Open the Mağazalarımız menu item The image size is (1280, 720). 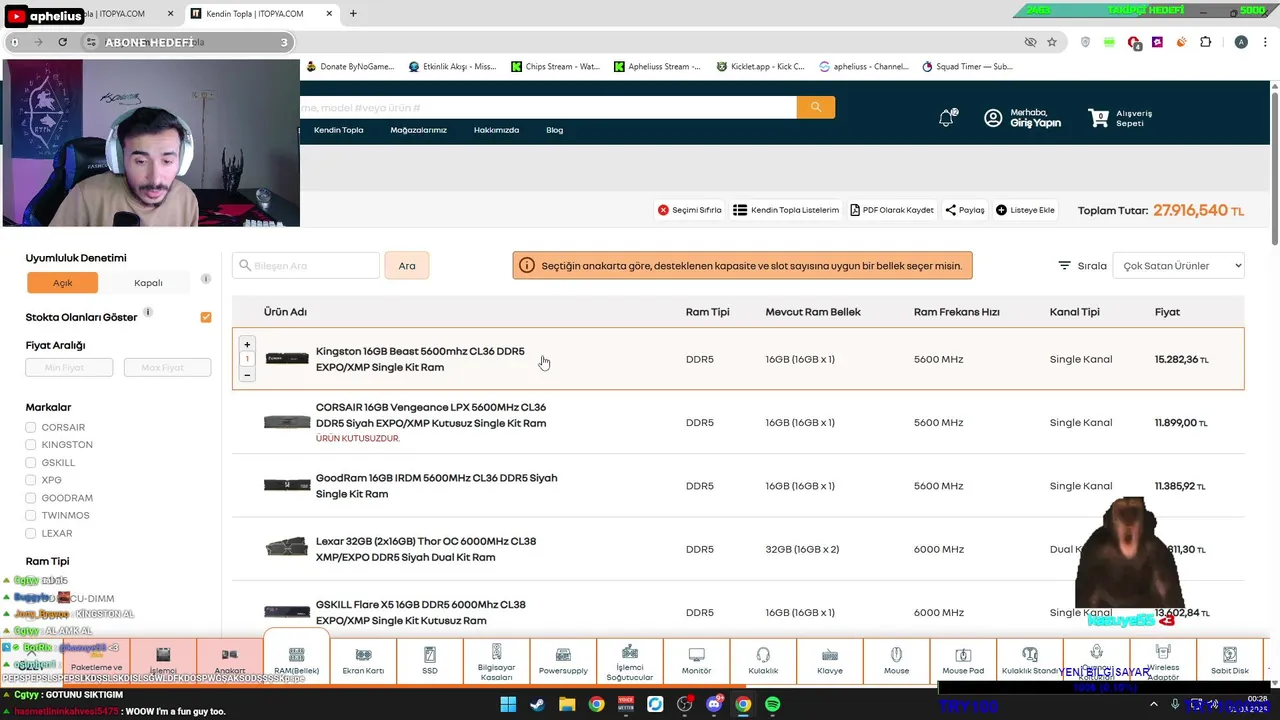pos(419,130)
